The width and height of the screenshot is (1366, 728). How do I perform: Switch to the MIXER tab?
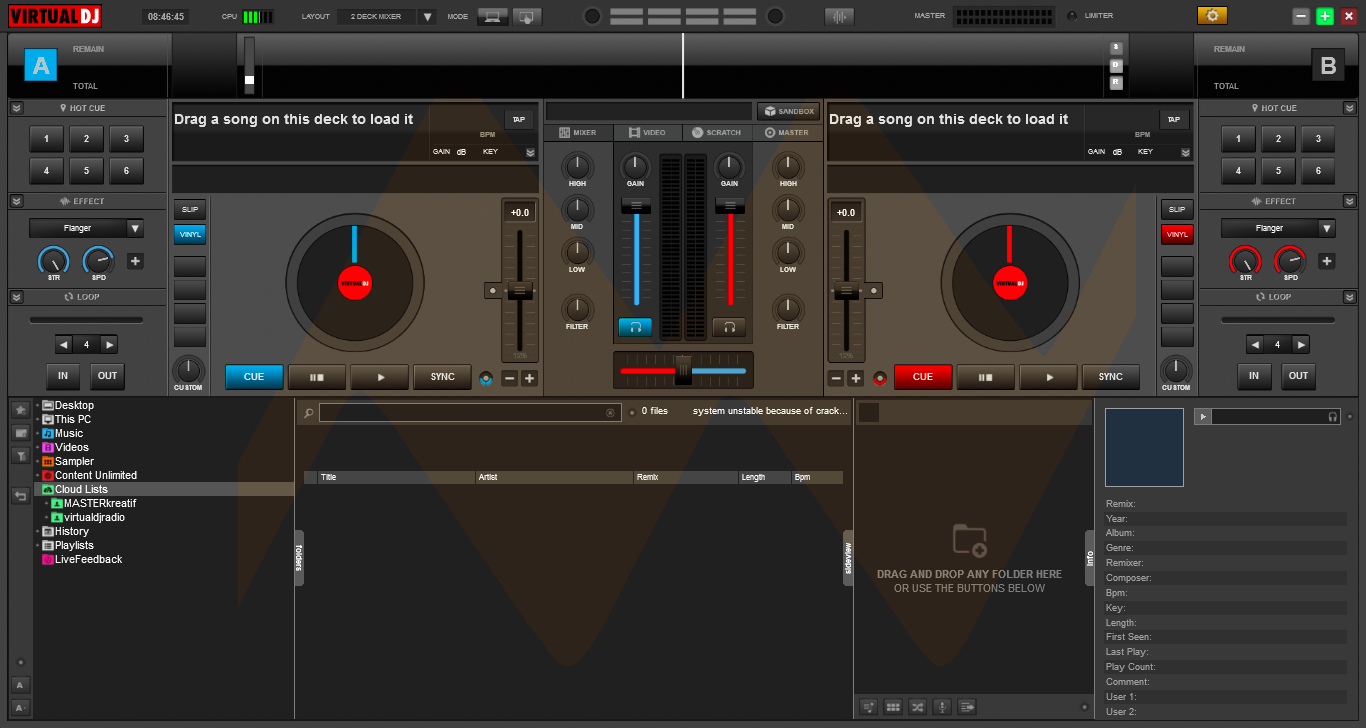click(x=579, y=132)
